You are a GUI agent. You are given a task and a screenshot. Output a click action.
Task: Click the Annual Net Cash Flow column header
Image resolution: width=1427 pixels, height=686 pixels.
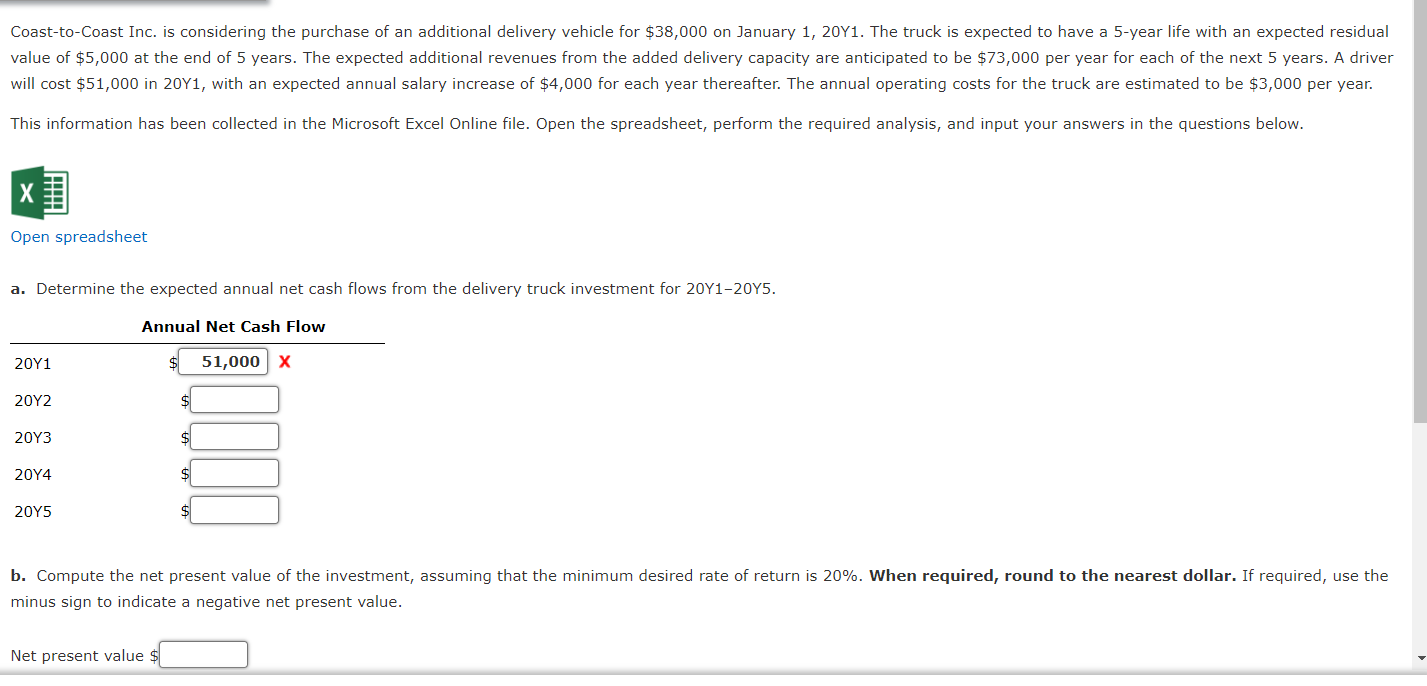point(233,326)
